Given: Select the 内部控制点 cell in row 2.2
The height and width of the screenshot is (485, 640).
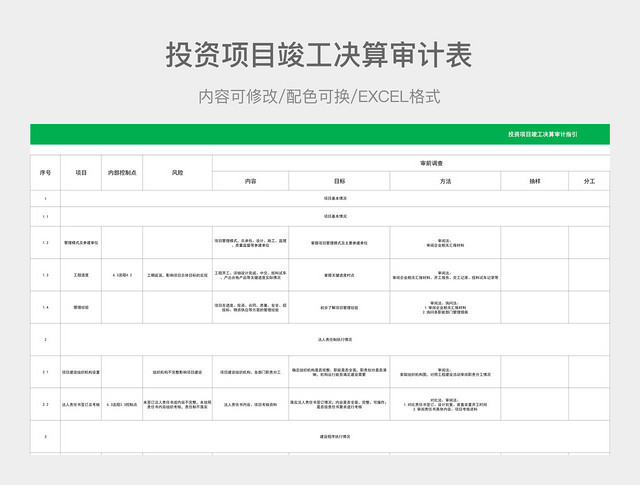Looking at the screenshot, I should (122, 404).
